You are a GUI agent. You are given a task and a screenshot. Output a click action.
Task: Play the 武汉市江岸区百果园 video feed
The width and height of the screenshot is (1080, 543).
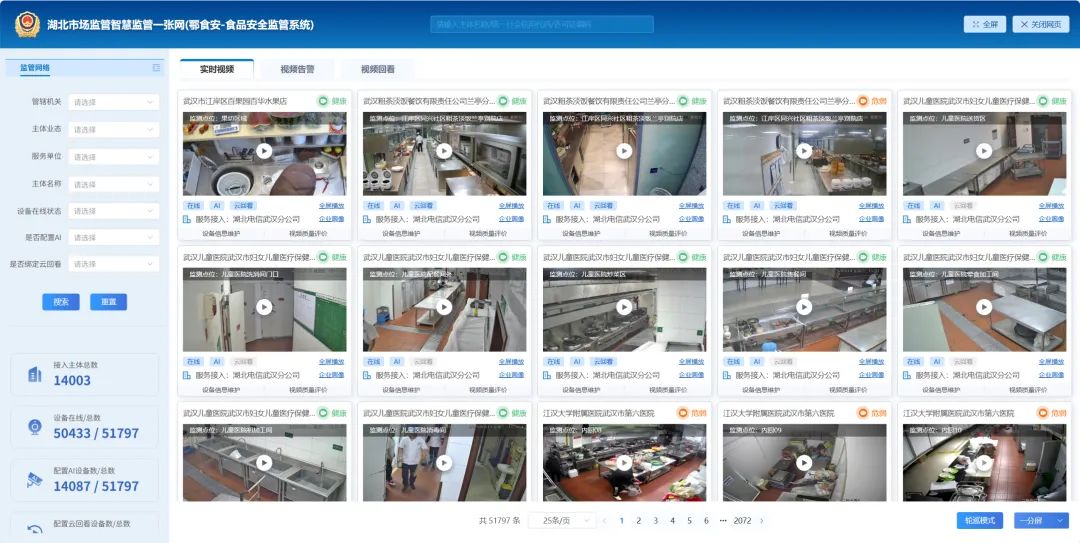click(x=264, y=151)
